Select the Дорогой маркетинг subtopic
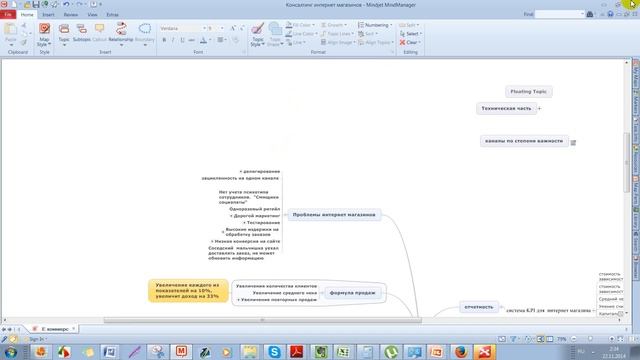The image size is (640, 360). [x=257, y=216]
